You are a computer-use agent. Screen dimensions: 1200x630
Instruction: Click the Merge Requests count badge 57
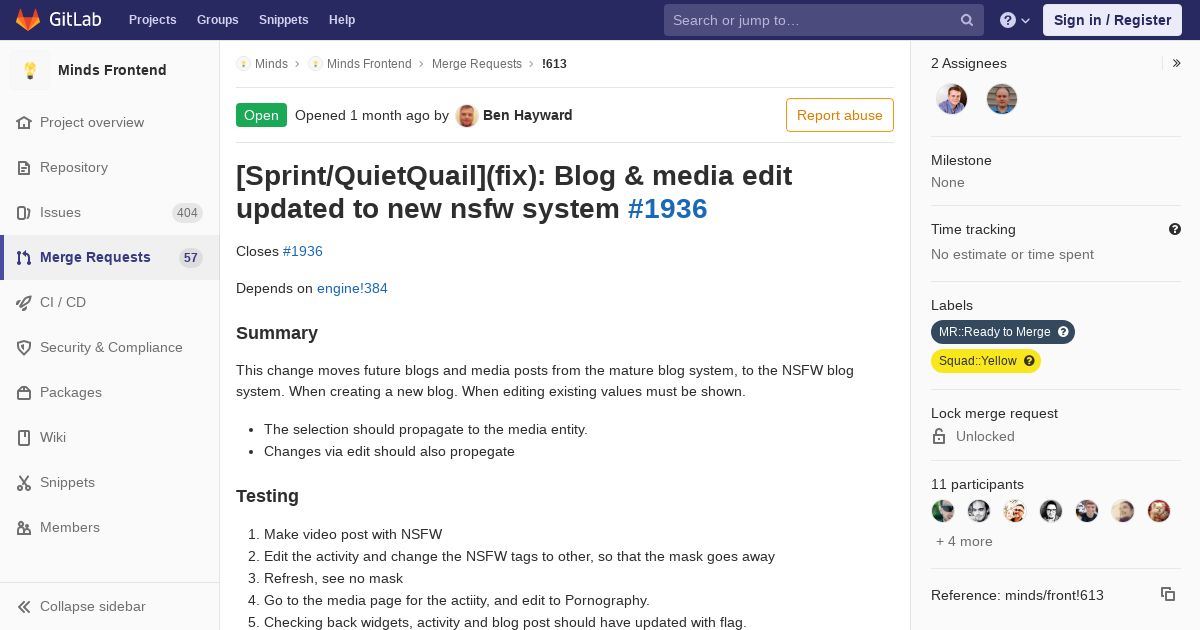click(x=191, y=258)
